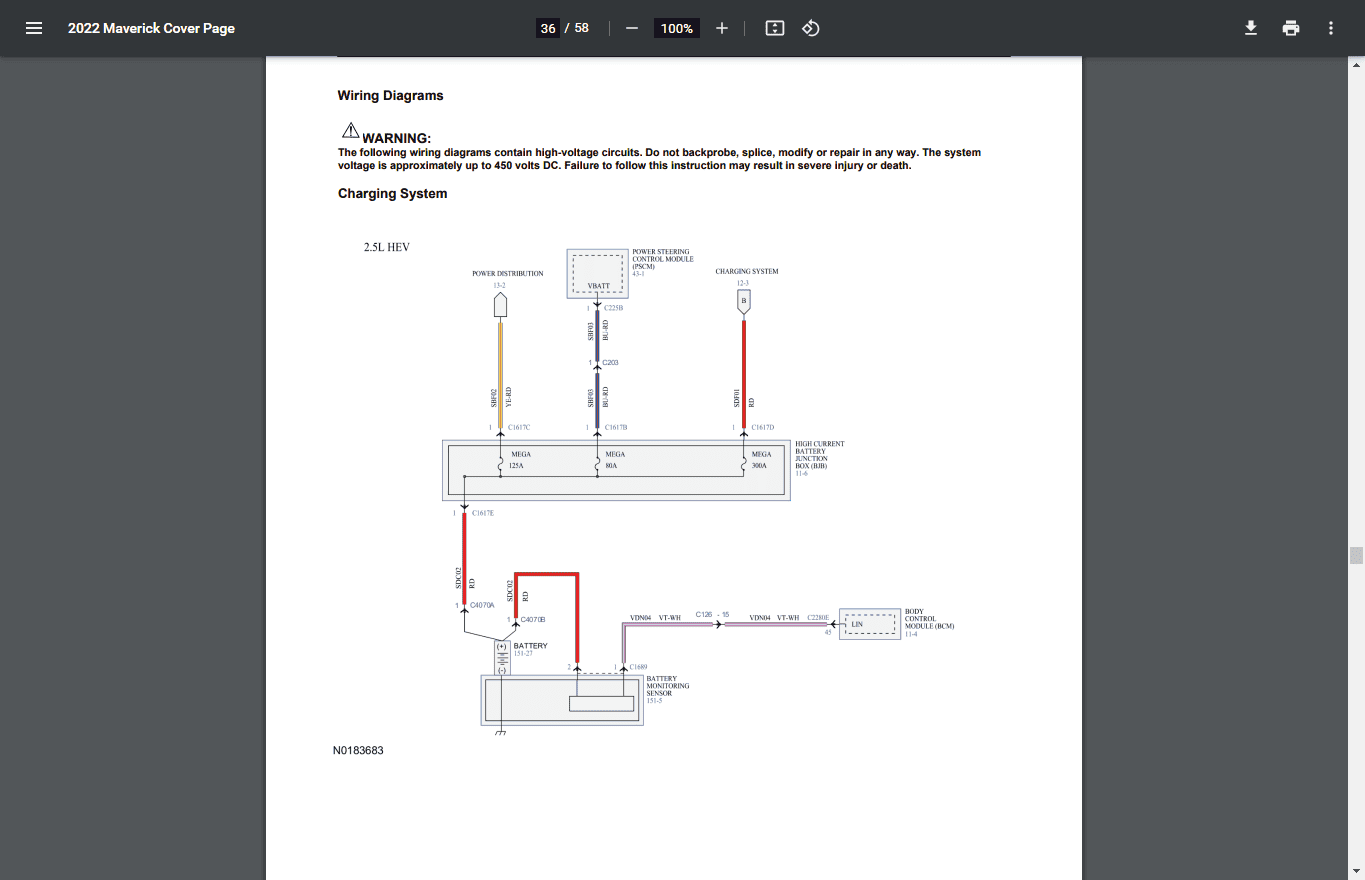The image size is (1365, 880).
Task: Click the fit to page icon
Action: pyautogui.click(x=775, y=28)
